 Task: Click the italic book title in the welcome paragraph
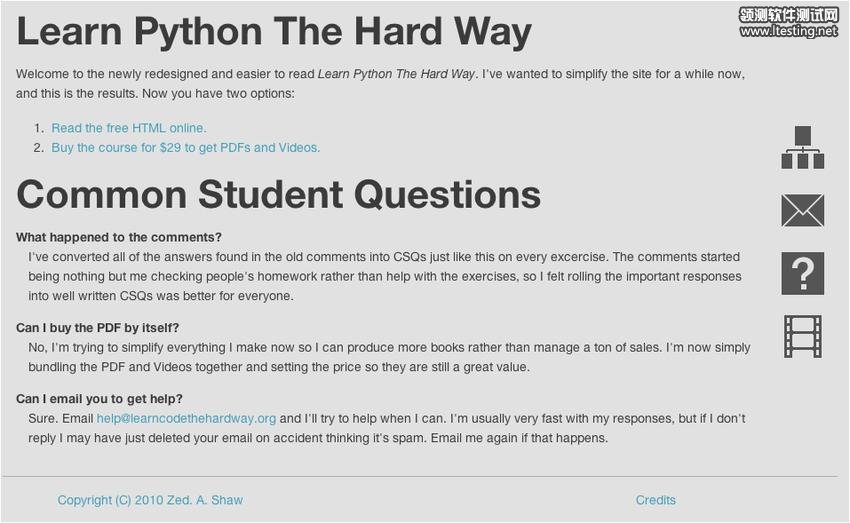point(396,74)
